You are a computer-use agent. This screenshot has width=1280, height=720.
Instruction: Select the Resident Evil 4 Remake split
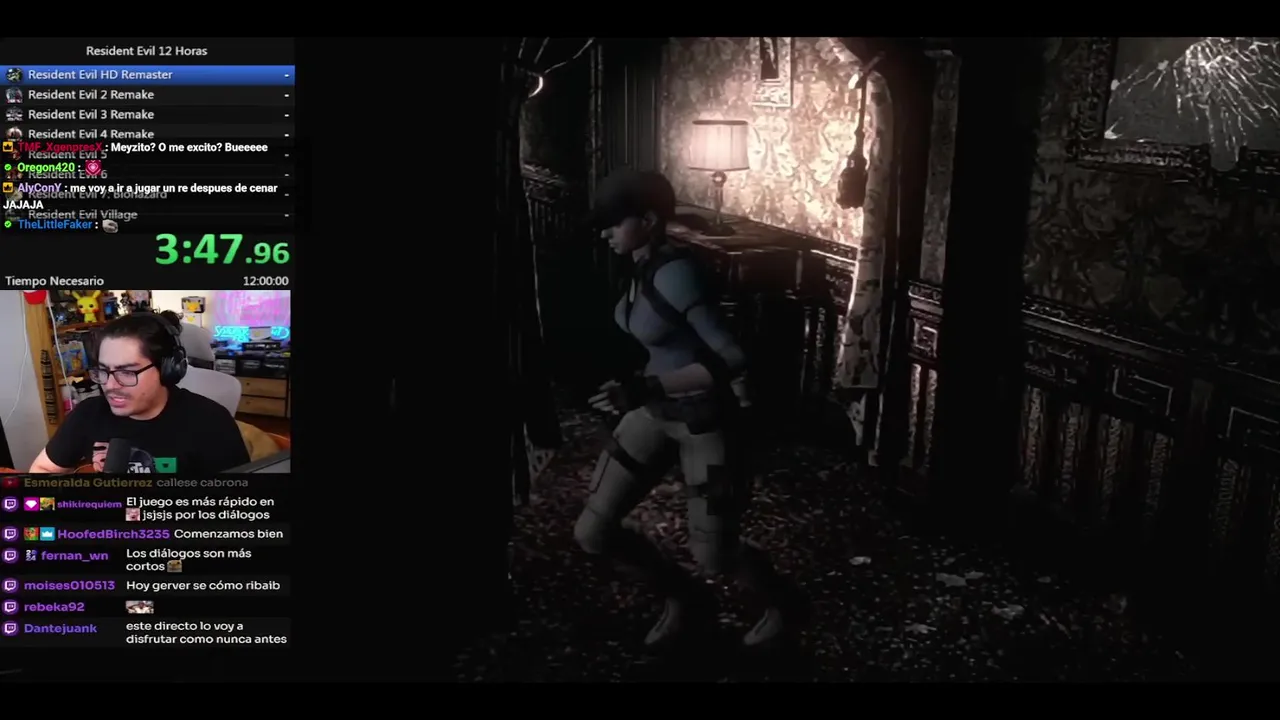click(147, 134)
